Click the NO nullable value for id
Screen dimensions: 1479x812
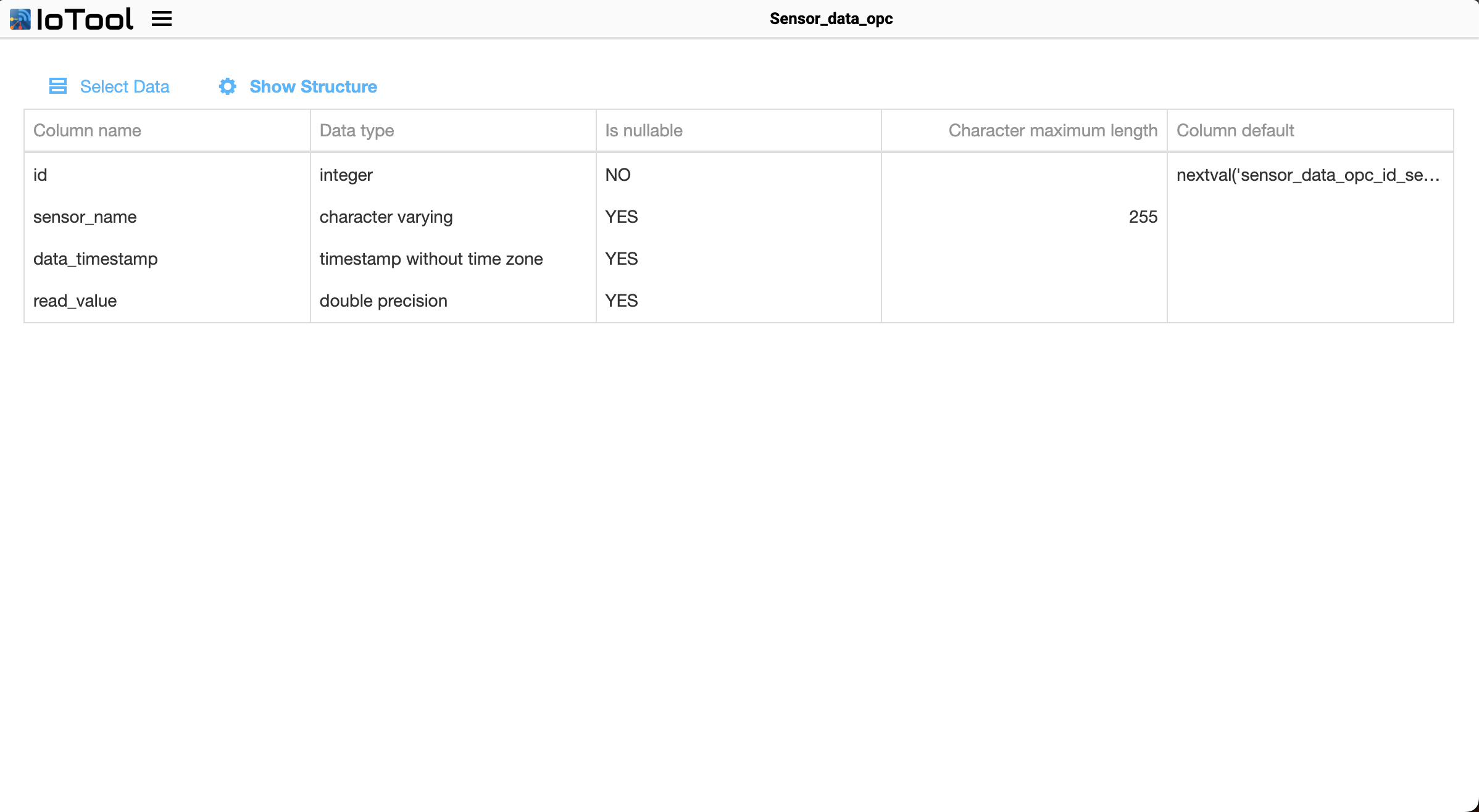(x=738, y=175)
